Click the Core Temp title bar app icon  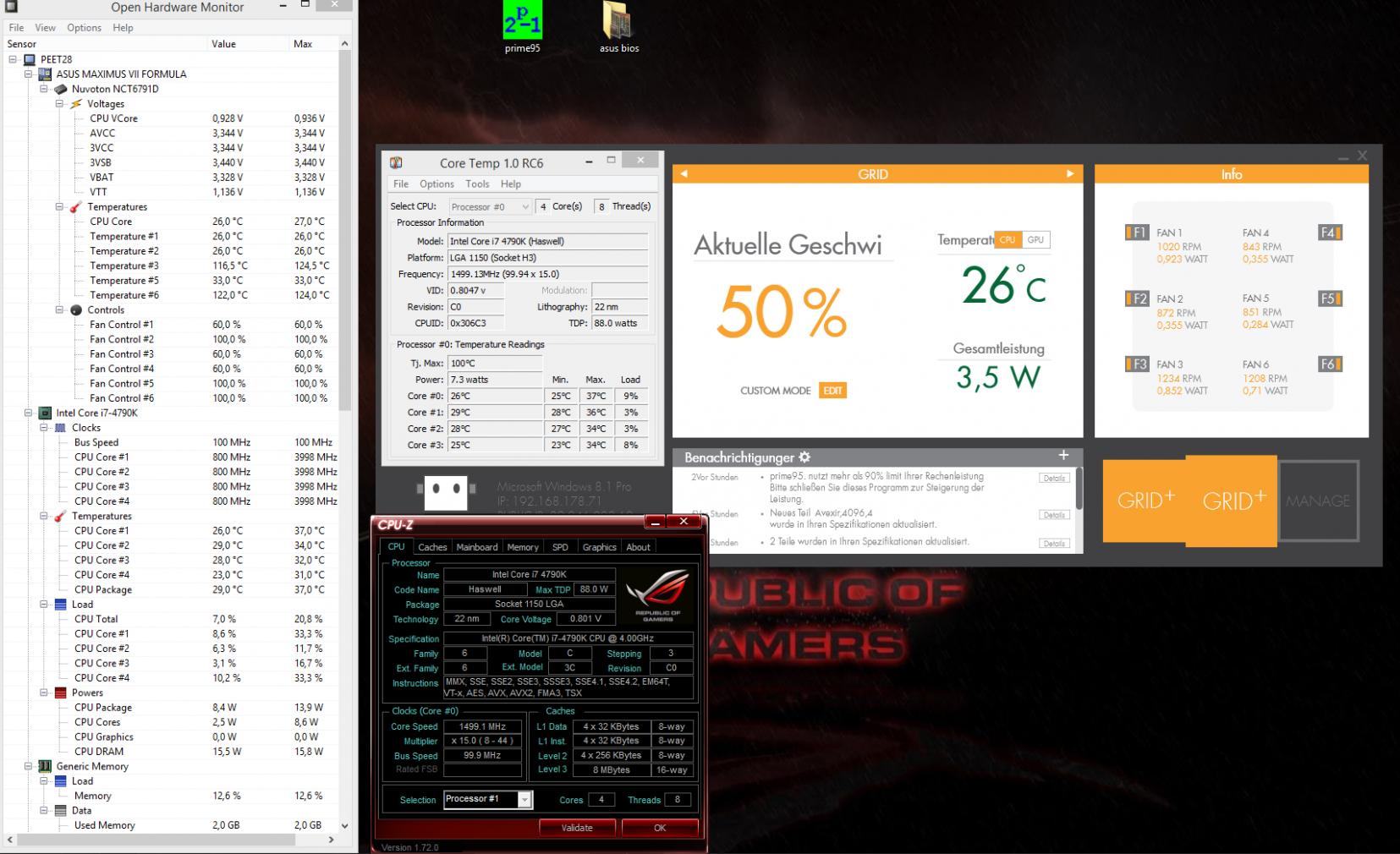point(395,162)
